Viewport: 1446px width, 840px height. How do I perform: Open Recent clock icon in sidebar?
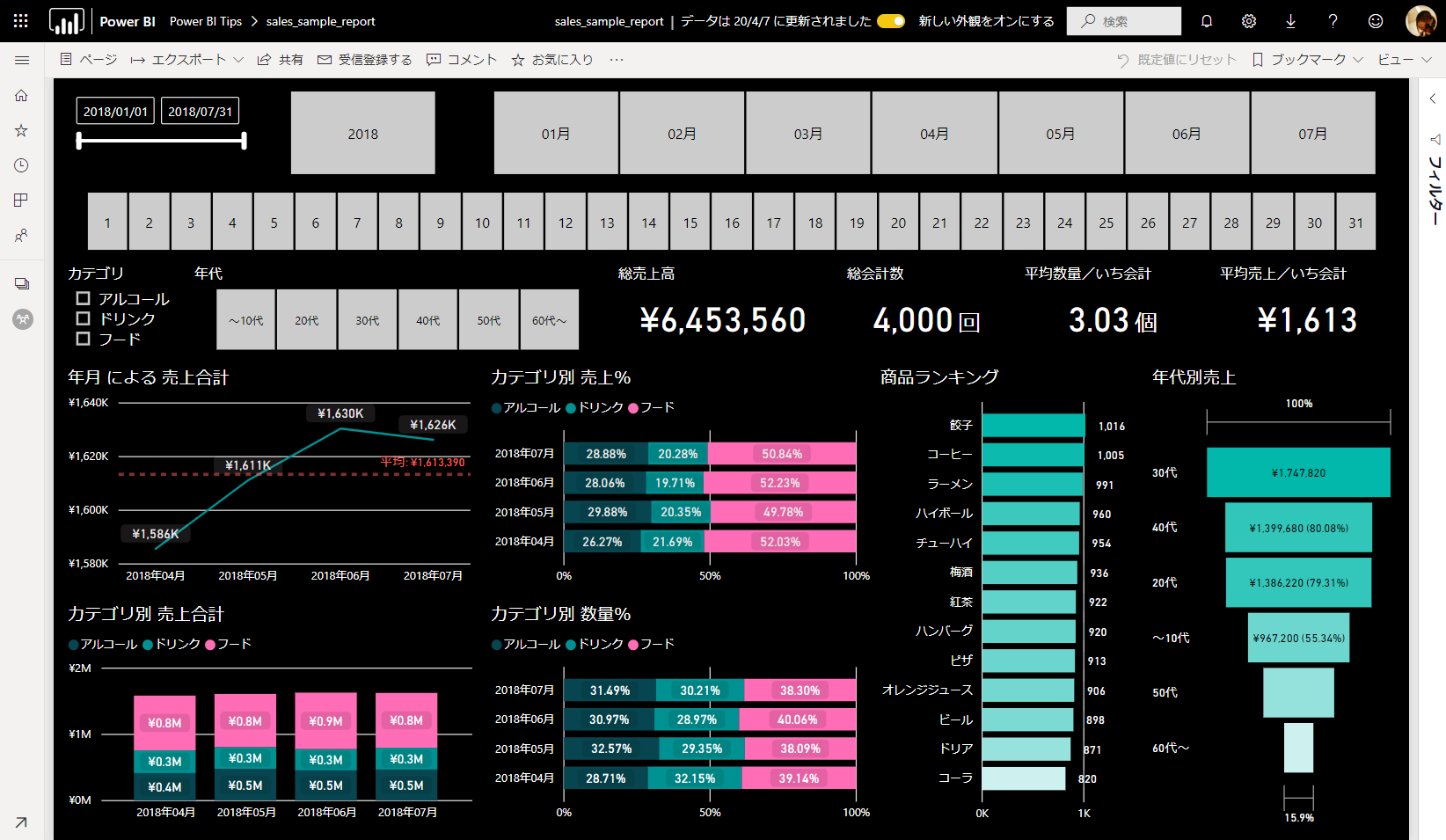pyautogui.click(x=22, y=165)
